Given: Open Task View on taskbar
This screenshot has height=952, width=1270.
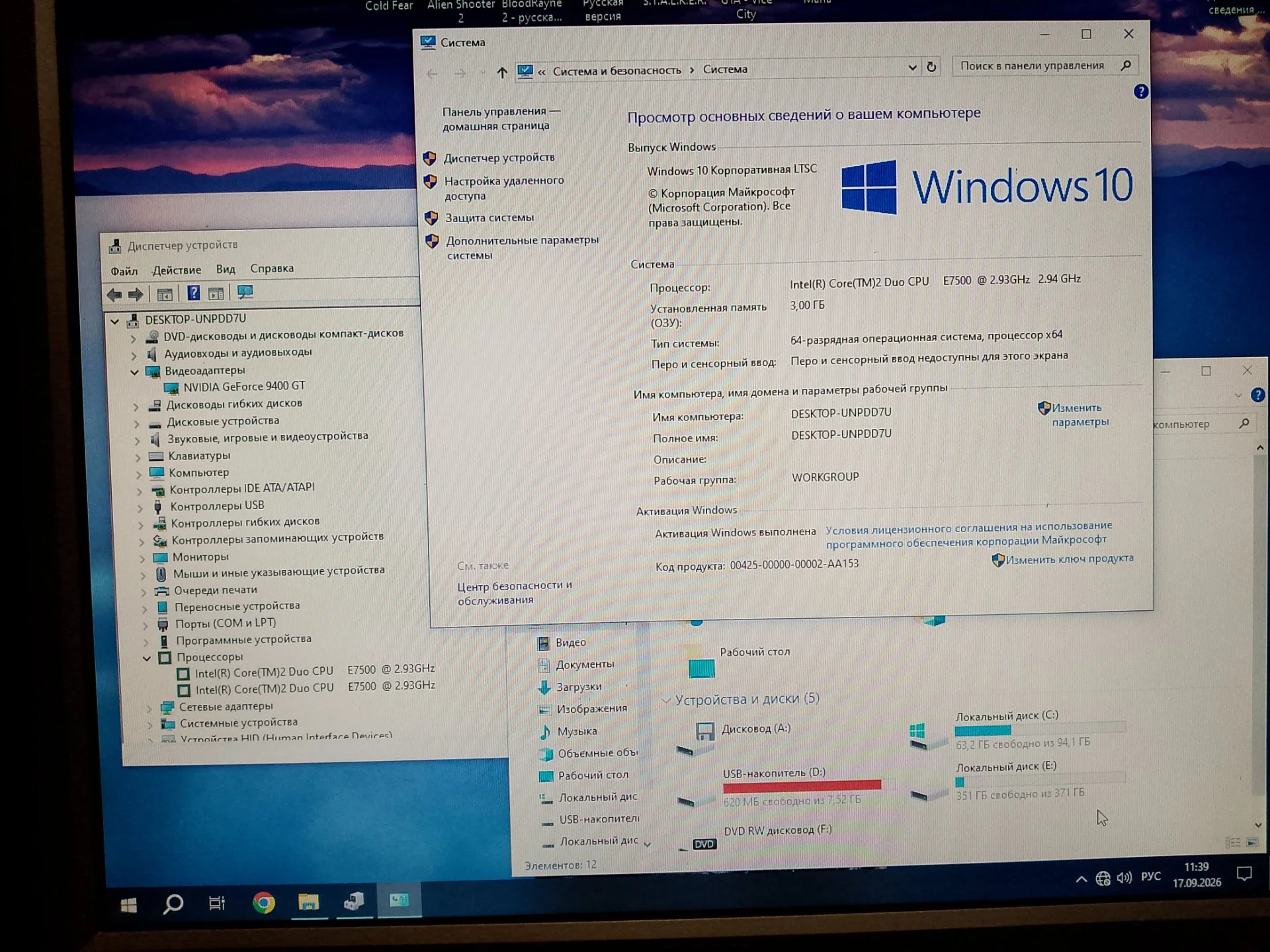Looking at the screenshot, I should tap(217, 903).
